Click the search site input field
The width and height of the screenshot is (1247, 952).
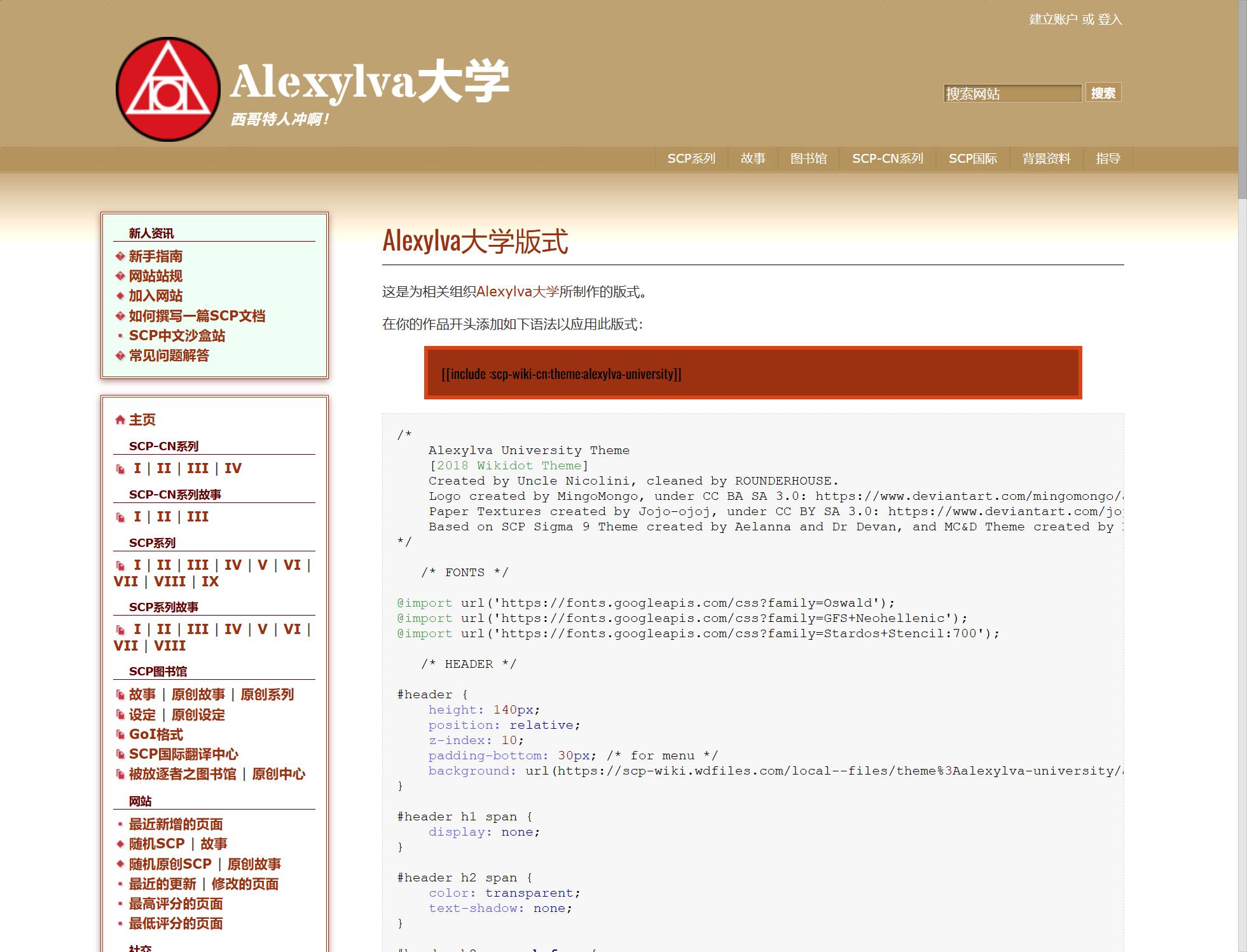[1012, 93]
